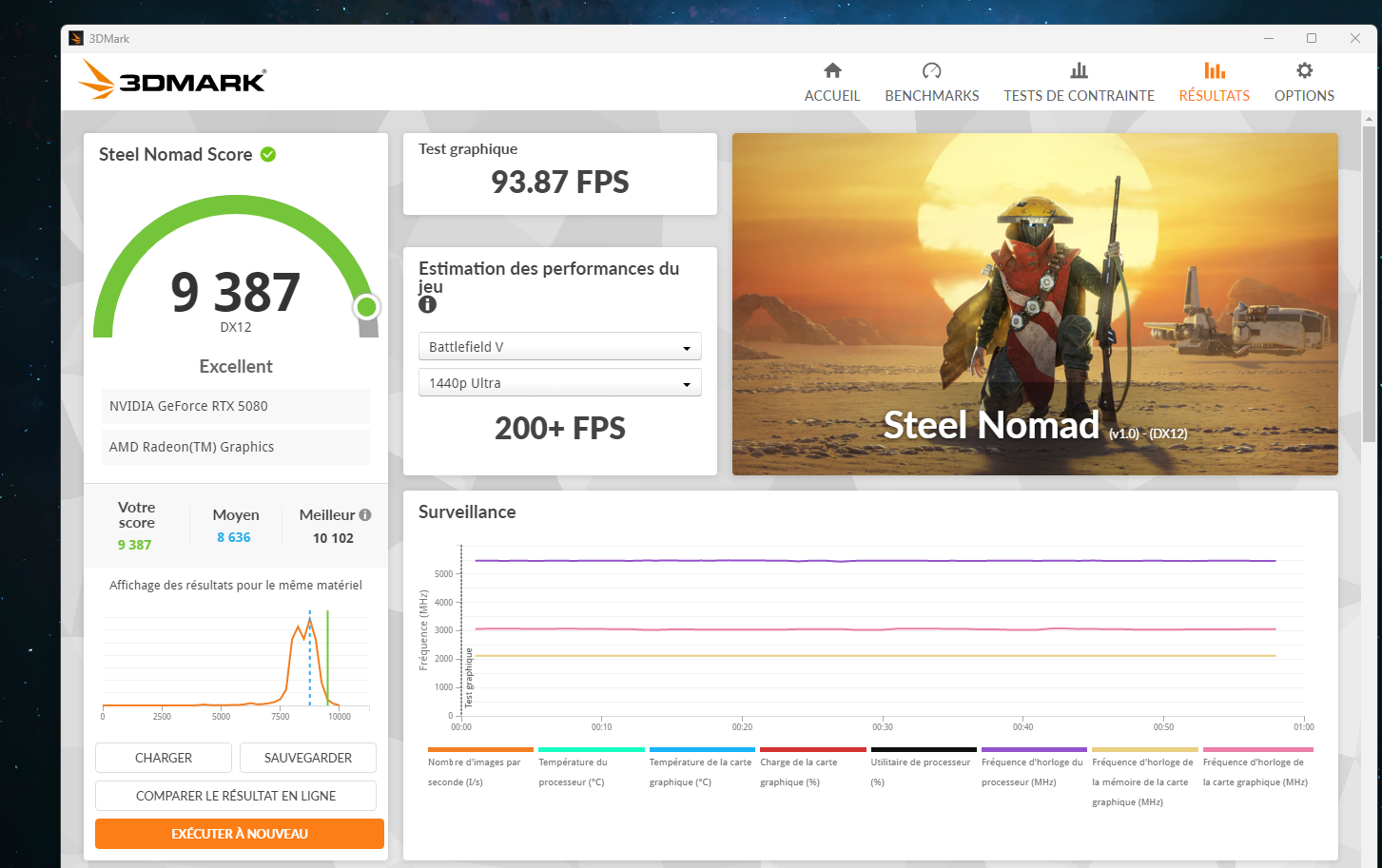Open the Benchmarks gauge icon
The height and width of the screenshot is (868, 1382).
(931, 70)
